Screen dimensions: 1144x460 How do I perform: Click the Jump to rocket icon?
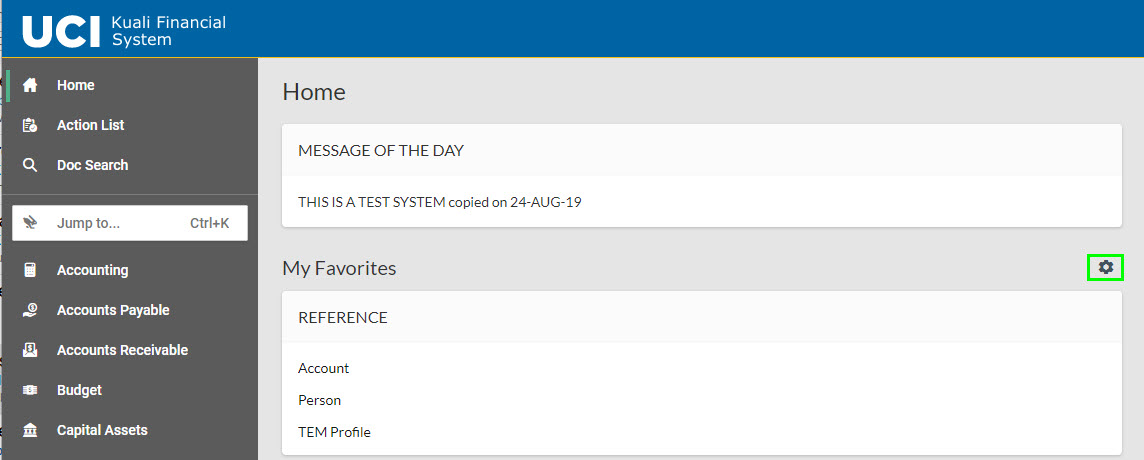tap(30, 223)
